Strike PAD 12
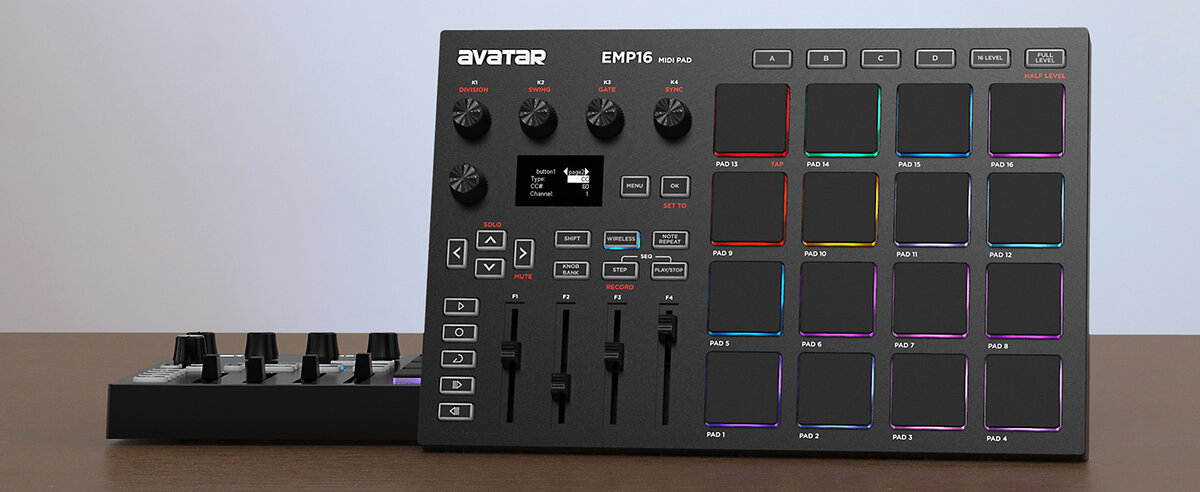The image size is (1200, 492). click(1026, 210)
